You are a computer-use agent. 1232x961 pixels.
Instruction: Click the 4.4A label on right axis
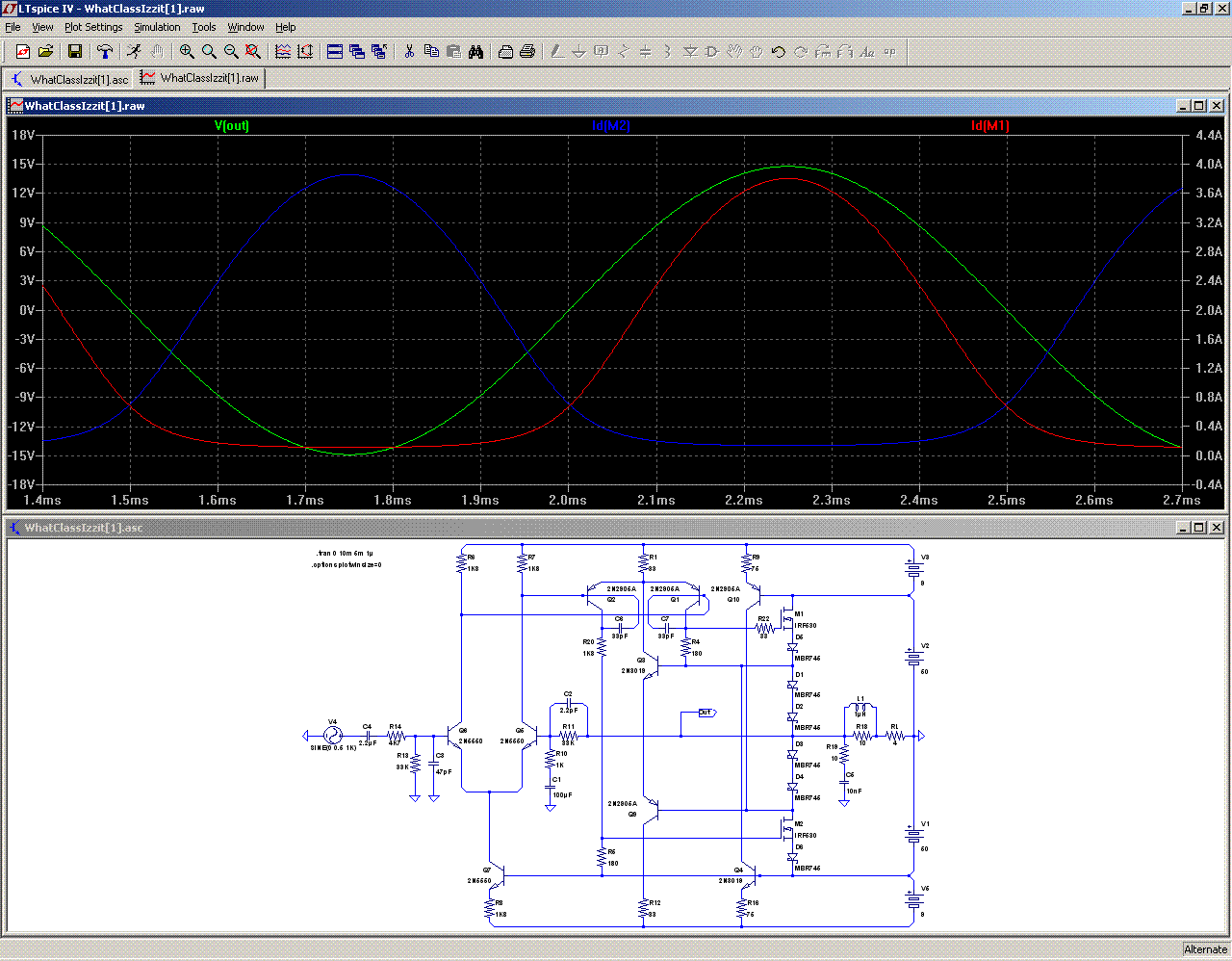(1209, 135)
